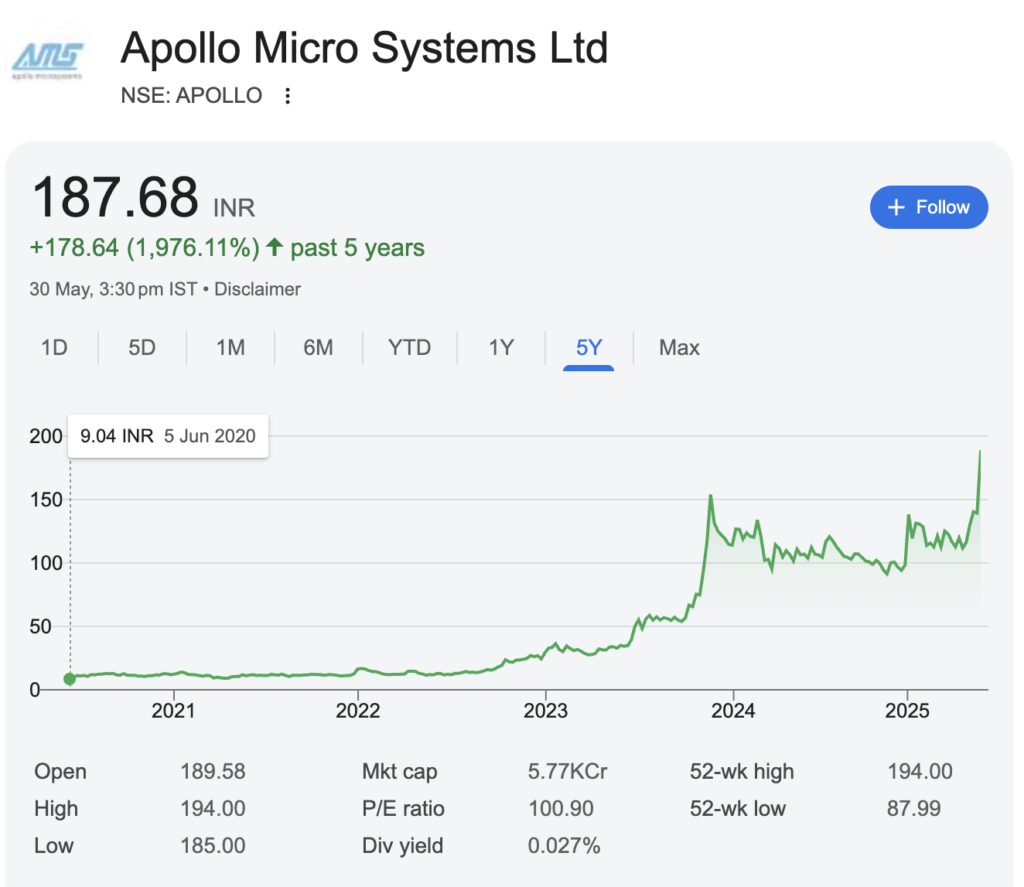This screenshot has height=887, width=1024.
Task: Click the Apollo Micro Systems logo
Action: [x=48, y=61]
